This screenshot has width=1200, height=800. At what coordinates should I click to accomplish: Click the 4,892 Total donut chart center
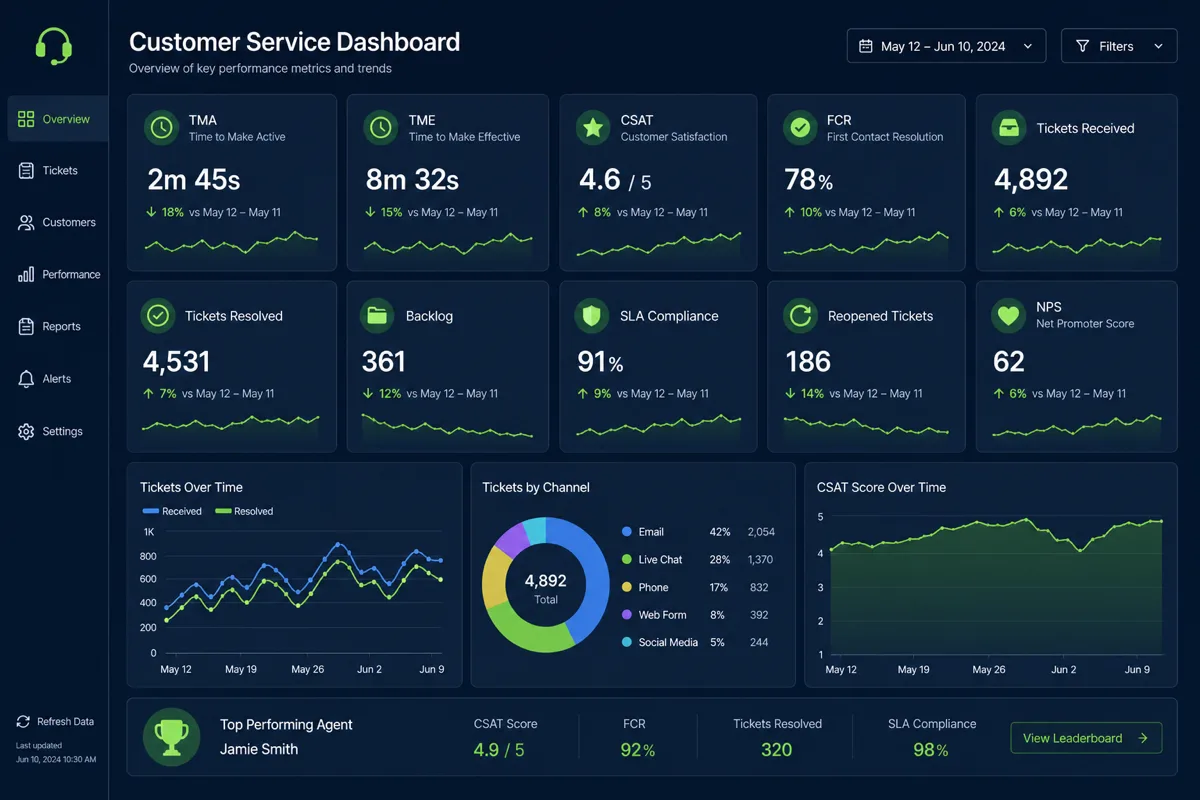click(x=545, y=587)
